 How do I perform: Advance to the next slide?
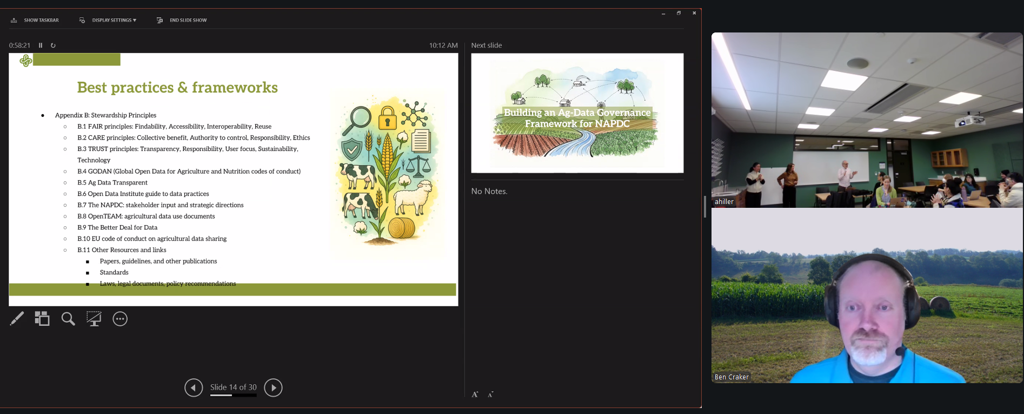pos(273,388)
